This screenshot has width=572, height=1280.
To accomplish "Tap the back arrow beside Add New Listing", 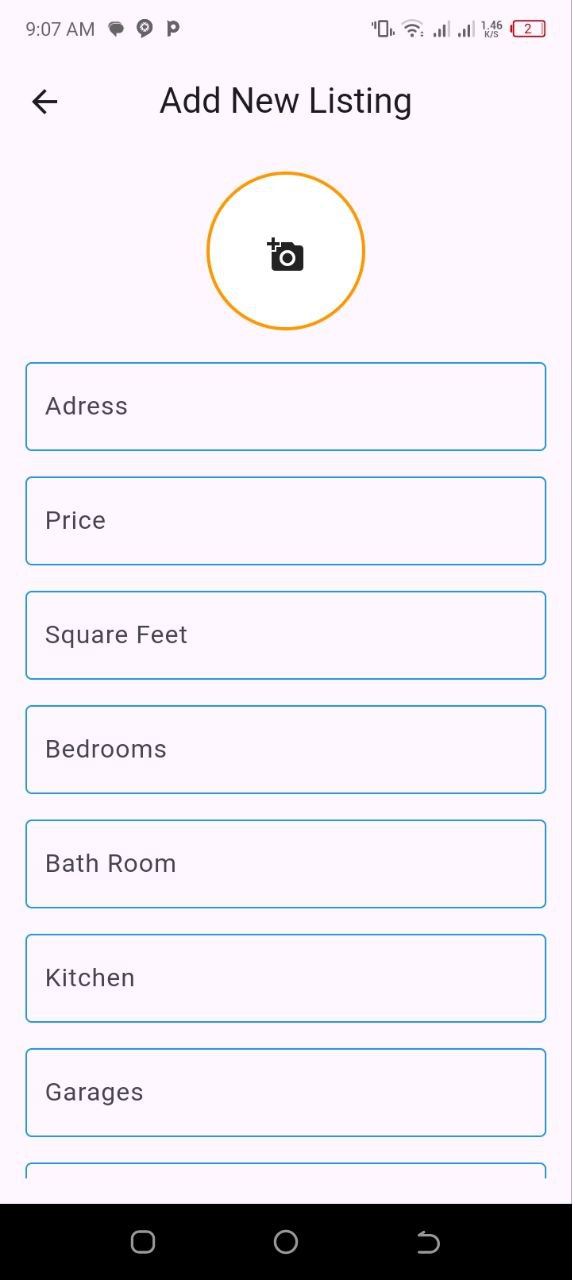I will [44, 101].
